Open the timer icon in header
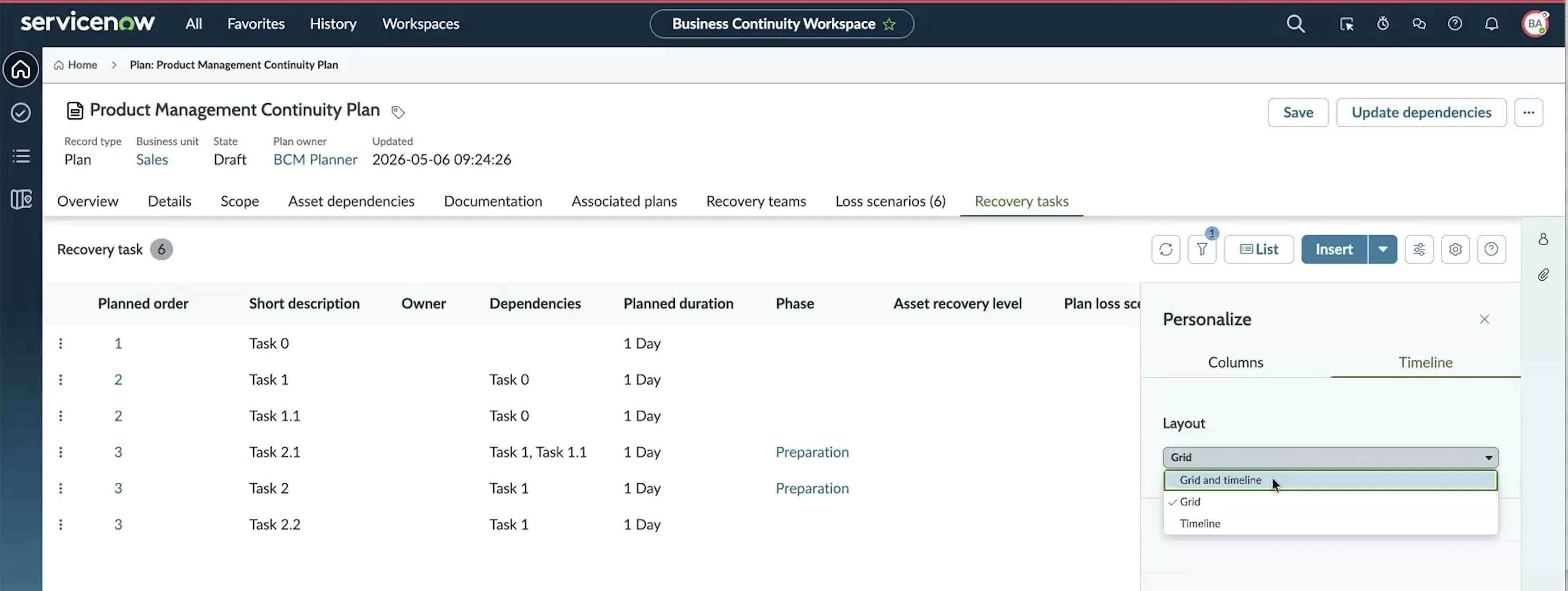 [1383, 24]
